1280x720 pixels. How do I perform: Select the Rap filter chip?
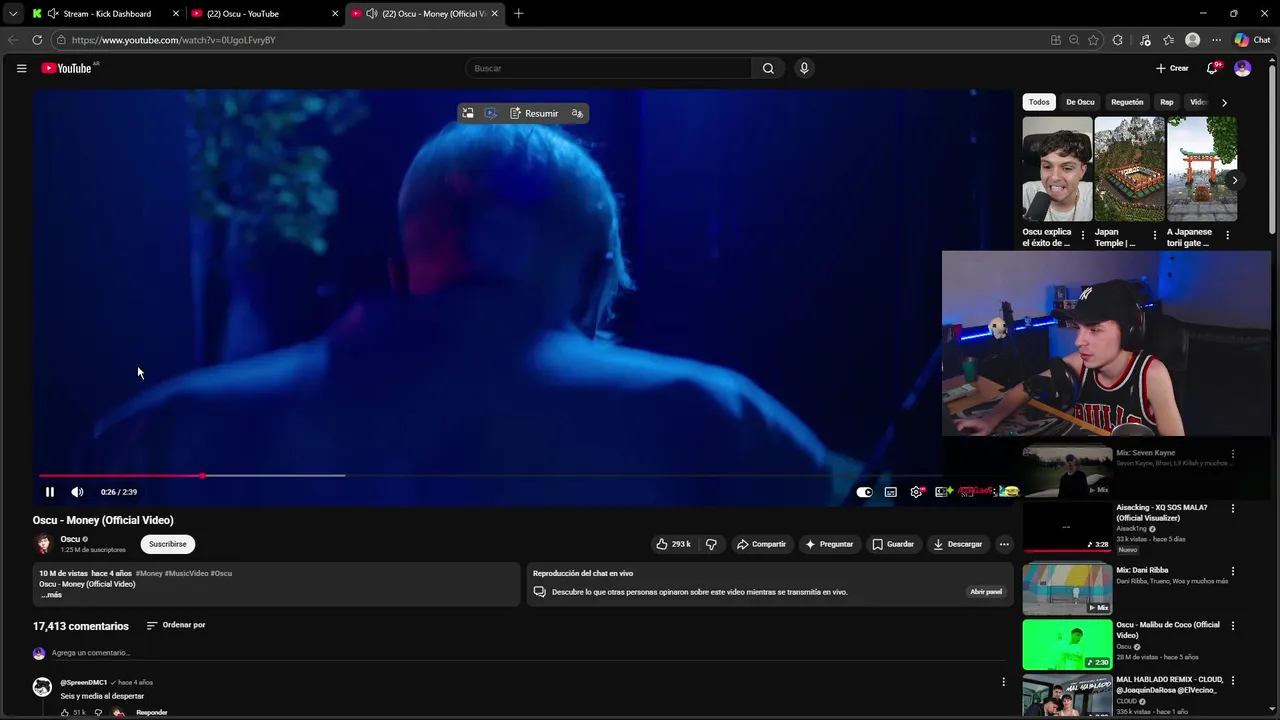(1166, 102)
